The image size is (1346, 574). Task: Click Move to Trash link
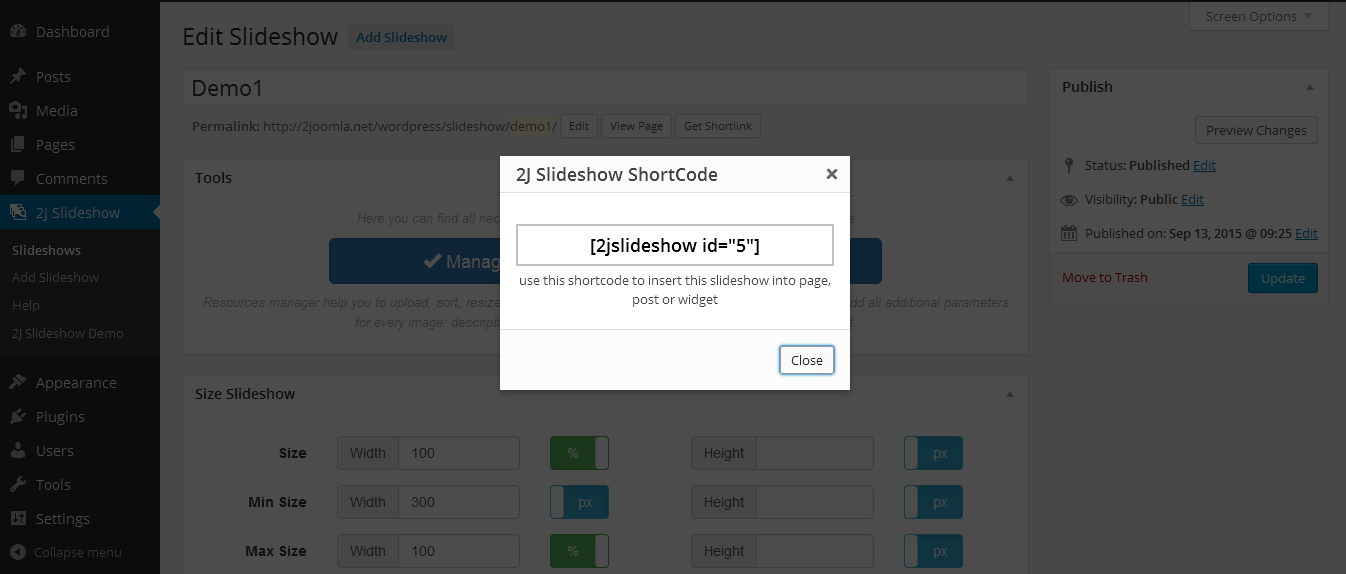click(1105, 277)
